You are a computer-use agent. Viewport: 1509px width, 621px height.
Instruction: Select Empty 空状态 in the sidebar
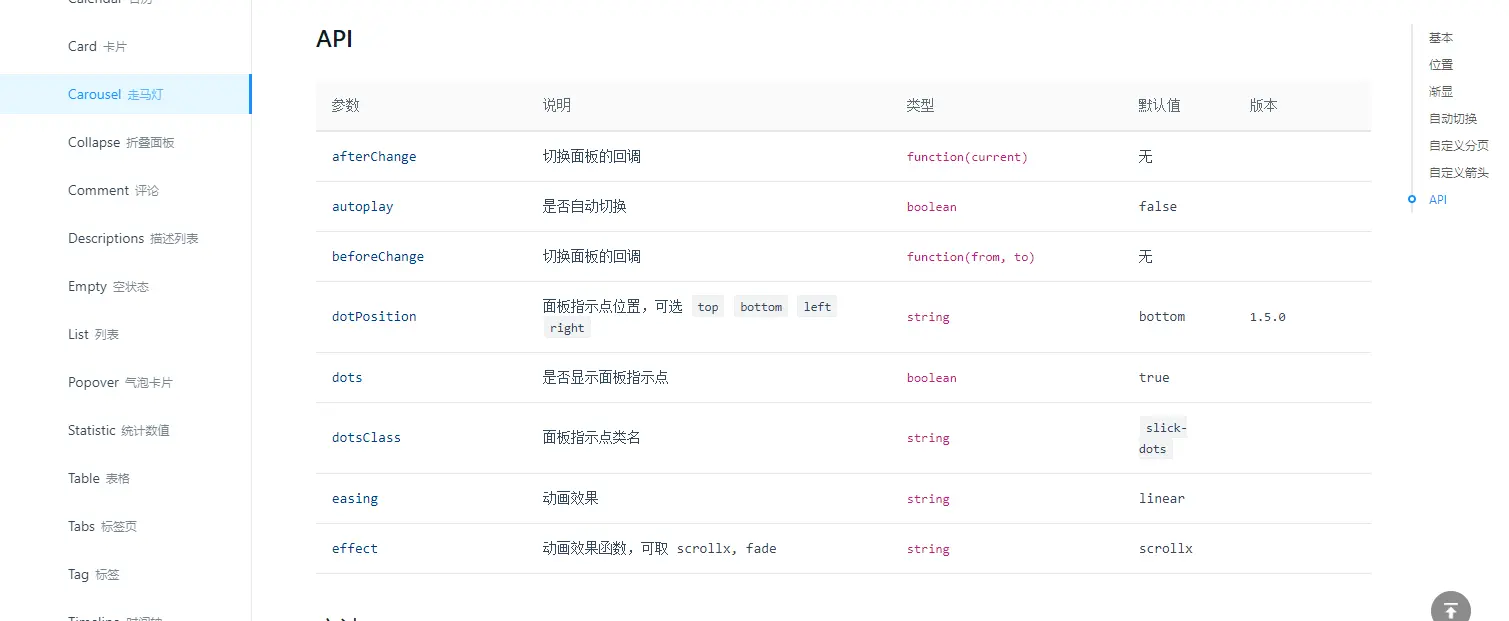click(108, 286)
